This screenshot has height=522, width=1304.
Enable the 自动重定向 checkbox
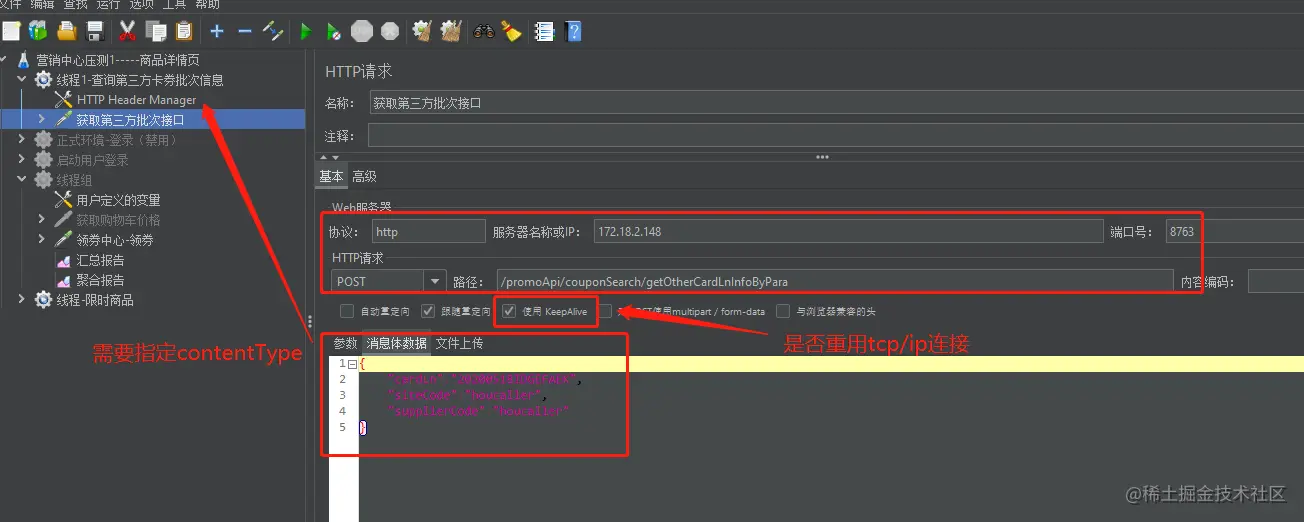coord(347,311)
